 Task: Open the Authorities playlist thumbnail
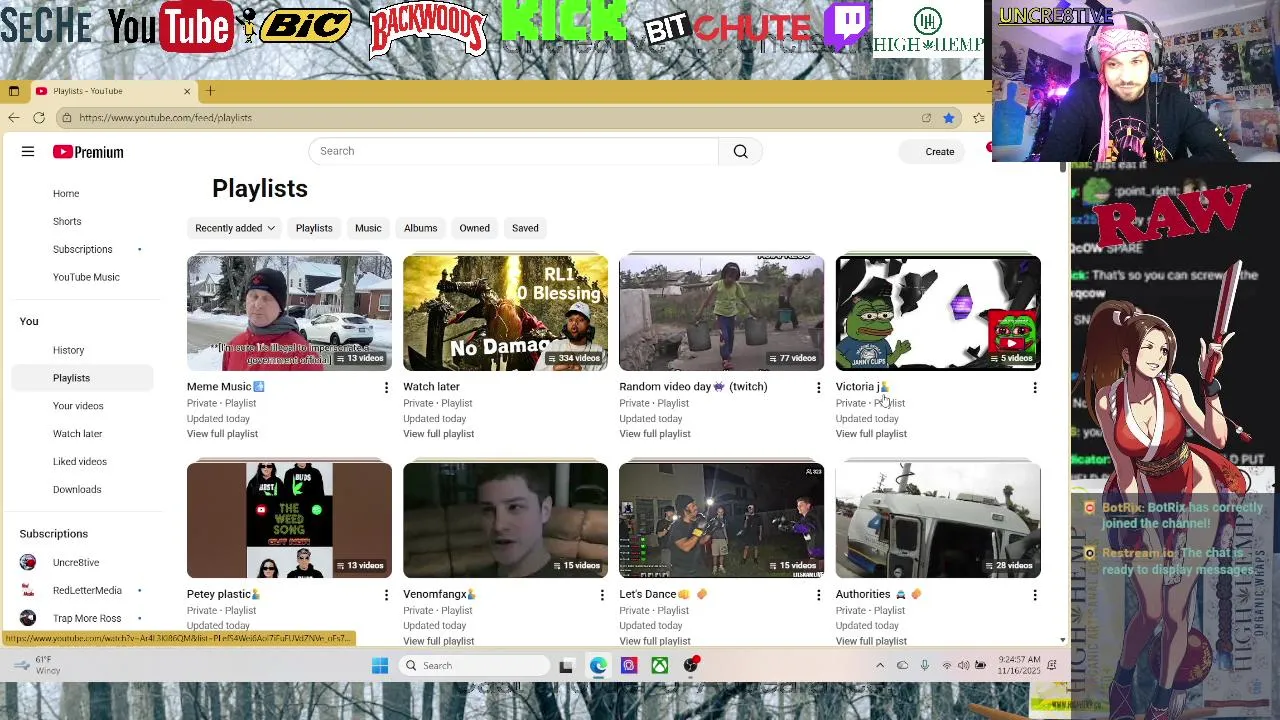pos(938,520)
